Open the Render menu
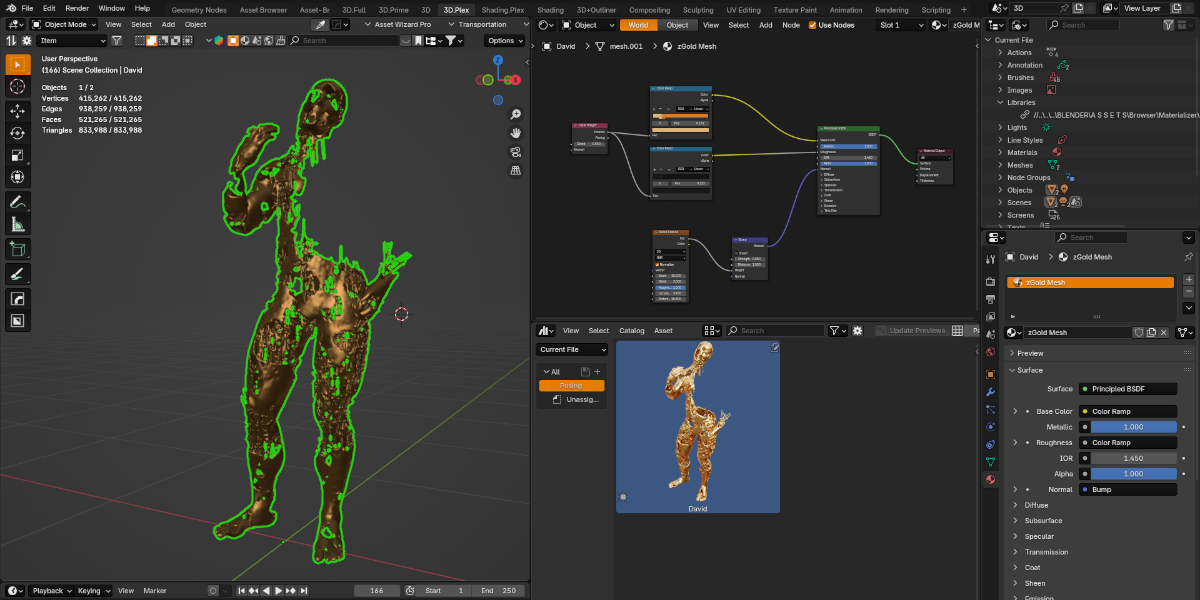1200x600 pixels. point(77,8)
